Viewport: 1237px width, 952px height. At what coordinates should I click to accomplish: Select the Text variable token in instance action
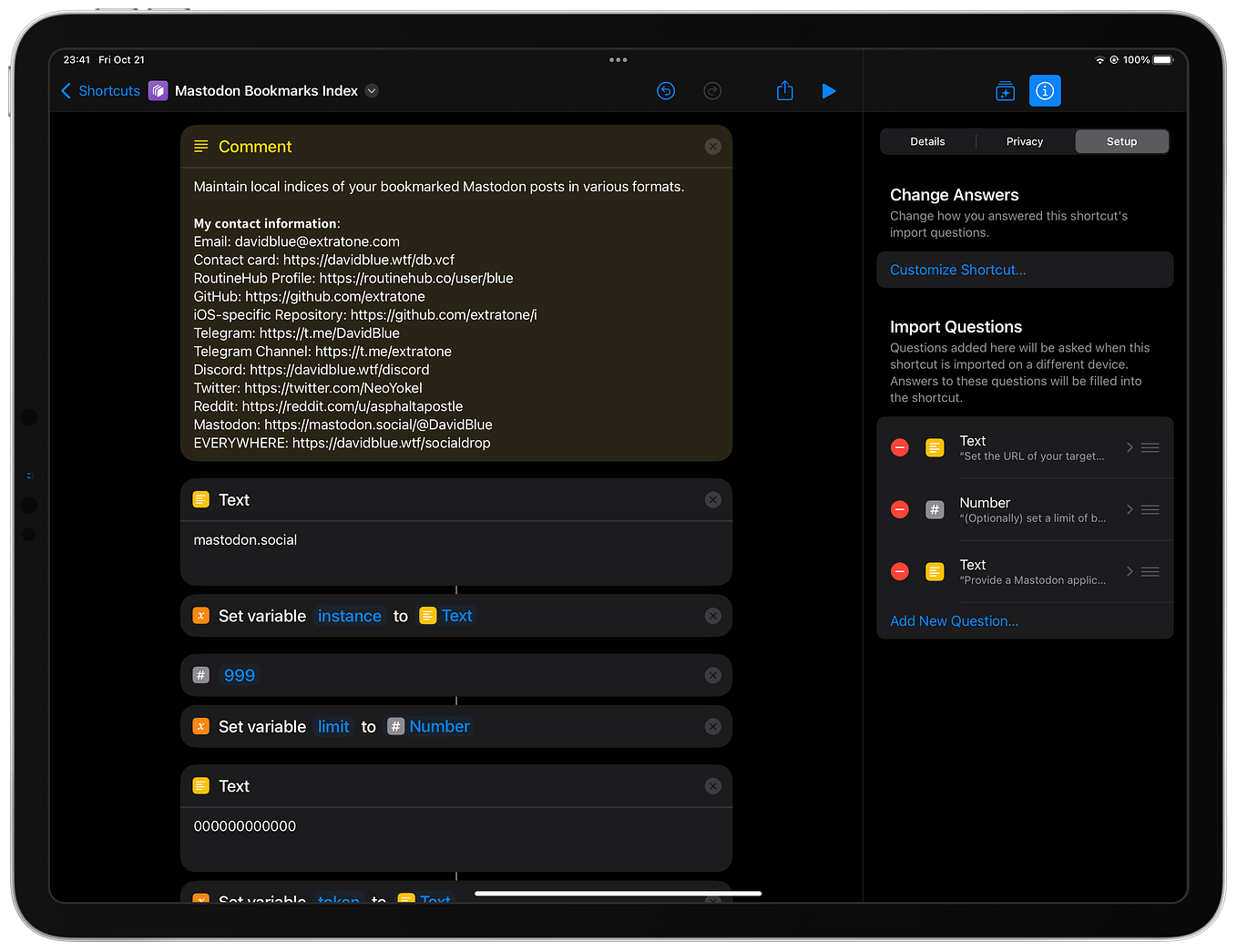click(446, 616)
